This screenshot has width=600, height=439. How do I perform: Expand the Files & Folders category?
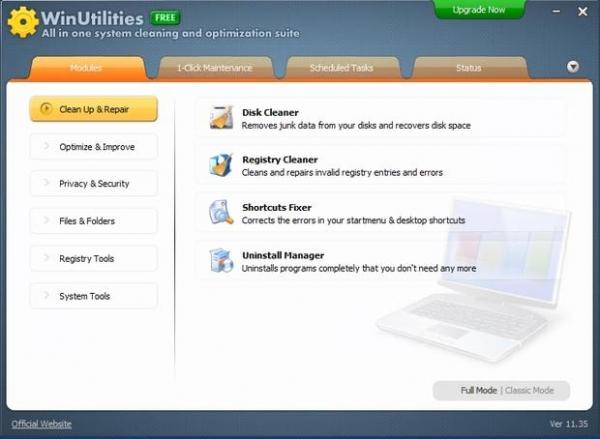pyautogui.click(x=93, y=221)
